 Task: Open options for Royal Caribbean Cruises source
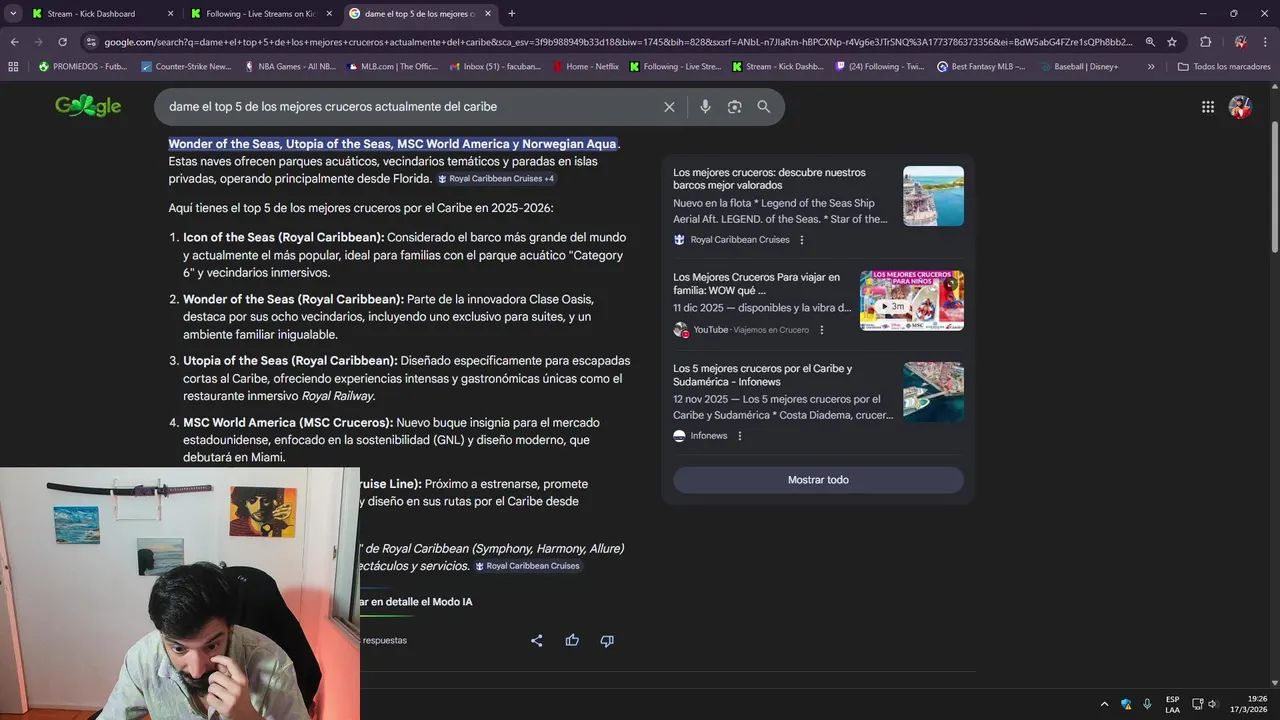pyautogui.click(x=802, y=240)
